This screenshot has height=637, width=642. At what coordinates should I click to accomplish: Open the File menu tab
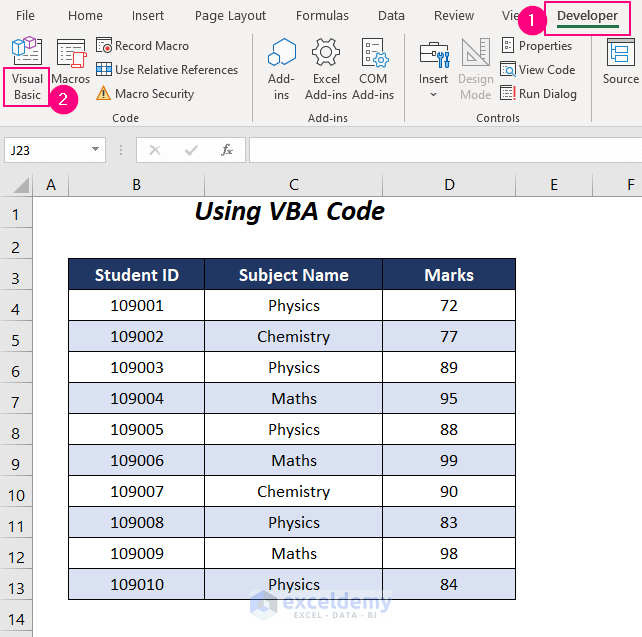point(25,16)
